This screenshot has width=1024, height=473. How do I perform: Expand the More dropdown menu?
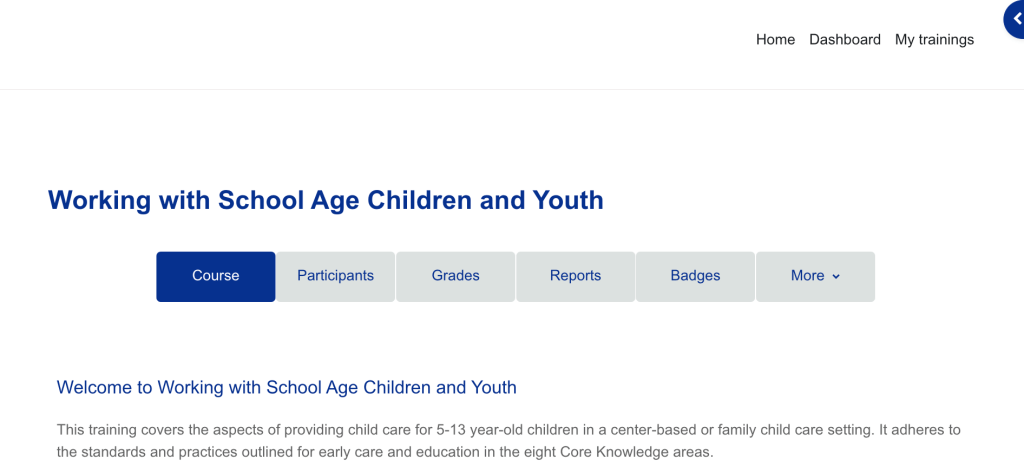pyautogui.click(x=815, y=276)
